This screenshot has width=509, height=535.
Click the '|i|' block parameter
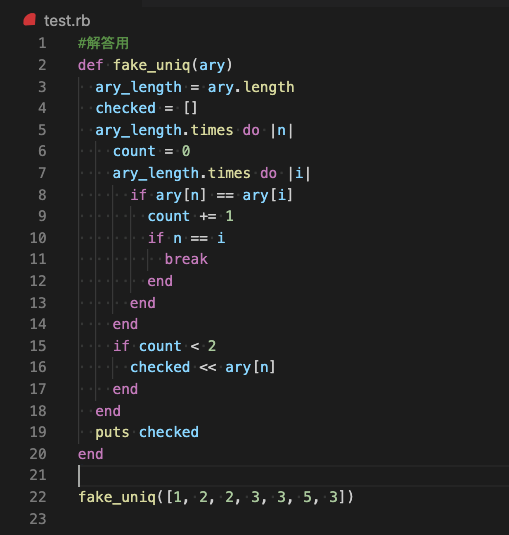click(299, 173)
